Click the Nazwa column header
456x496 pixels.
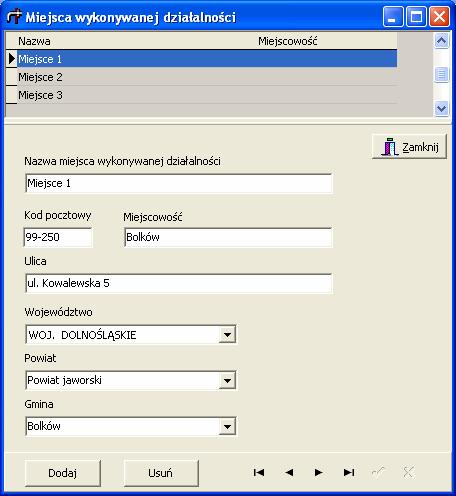(x=137, y=41)
